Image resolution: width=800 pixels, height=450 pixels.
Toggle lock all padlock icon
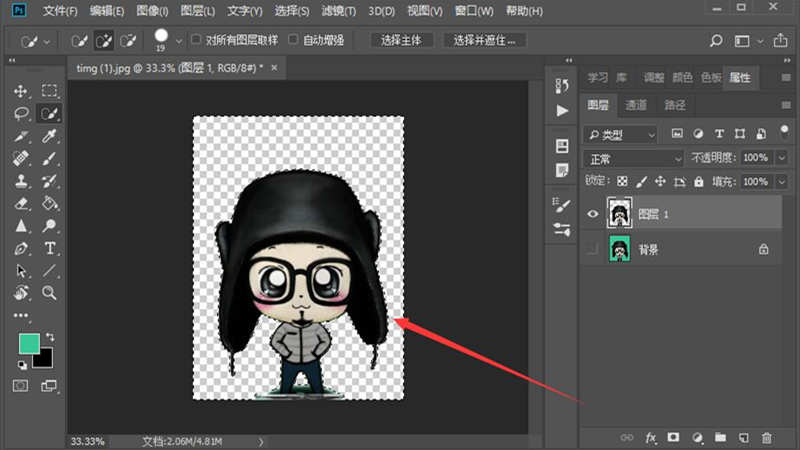tap(698, 182)
